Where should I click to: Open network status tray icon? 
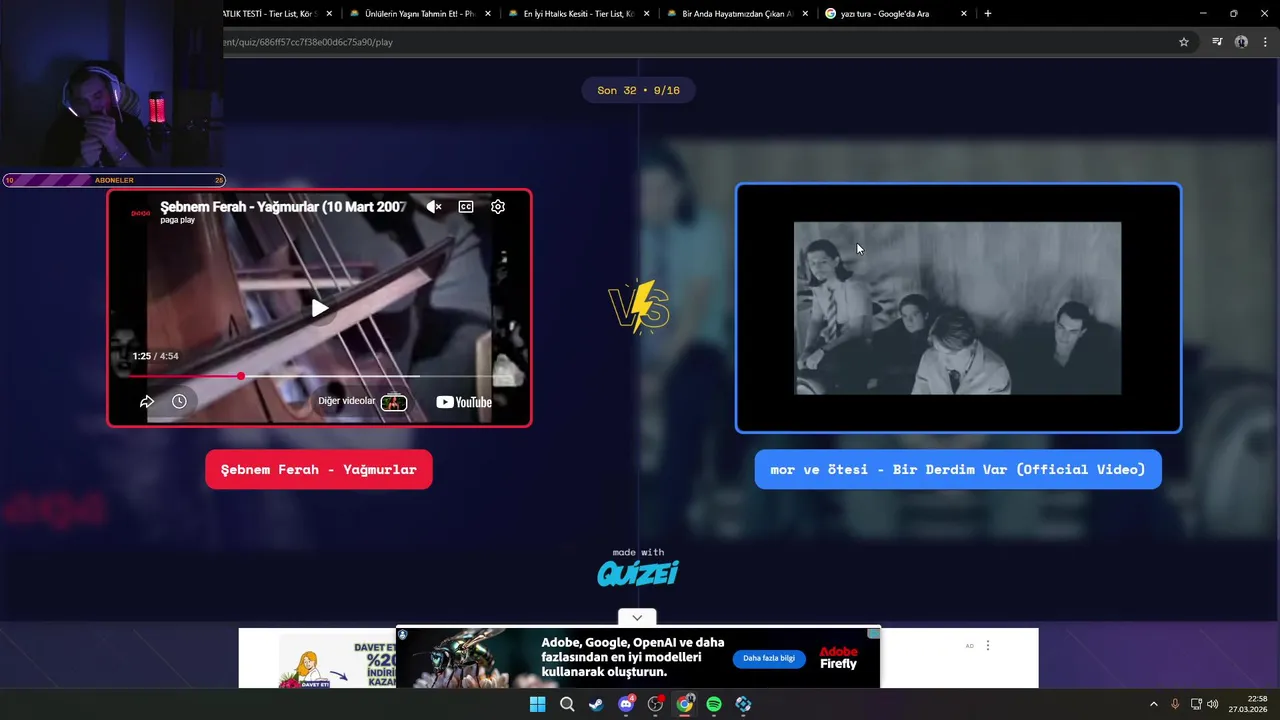pyautogui.click(x=1196, y=704)
